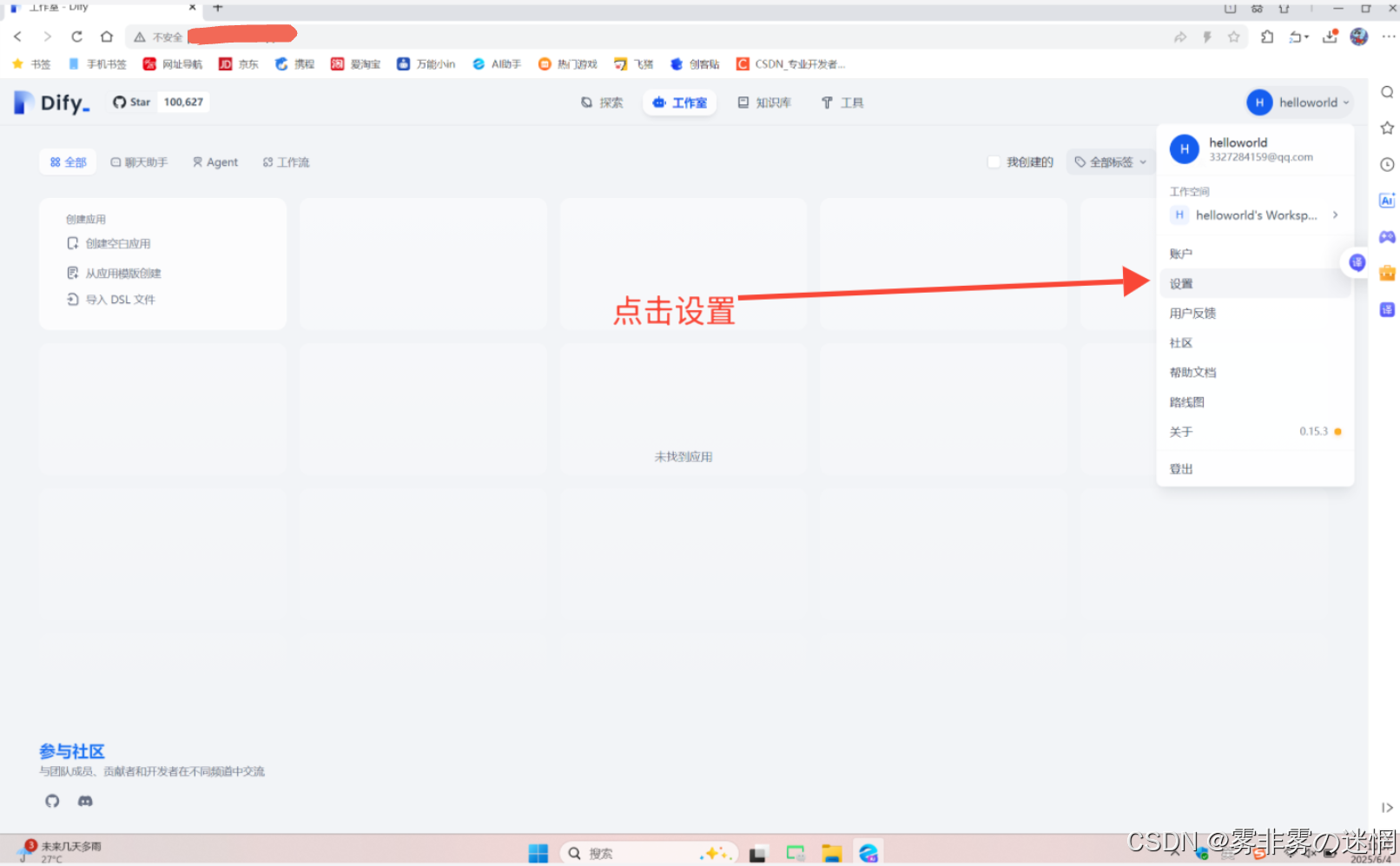Image resolution: width=1400 pixels, height=866 pixels.
Task: Open the 探索 tab
Action: (x=602, y=102)
